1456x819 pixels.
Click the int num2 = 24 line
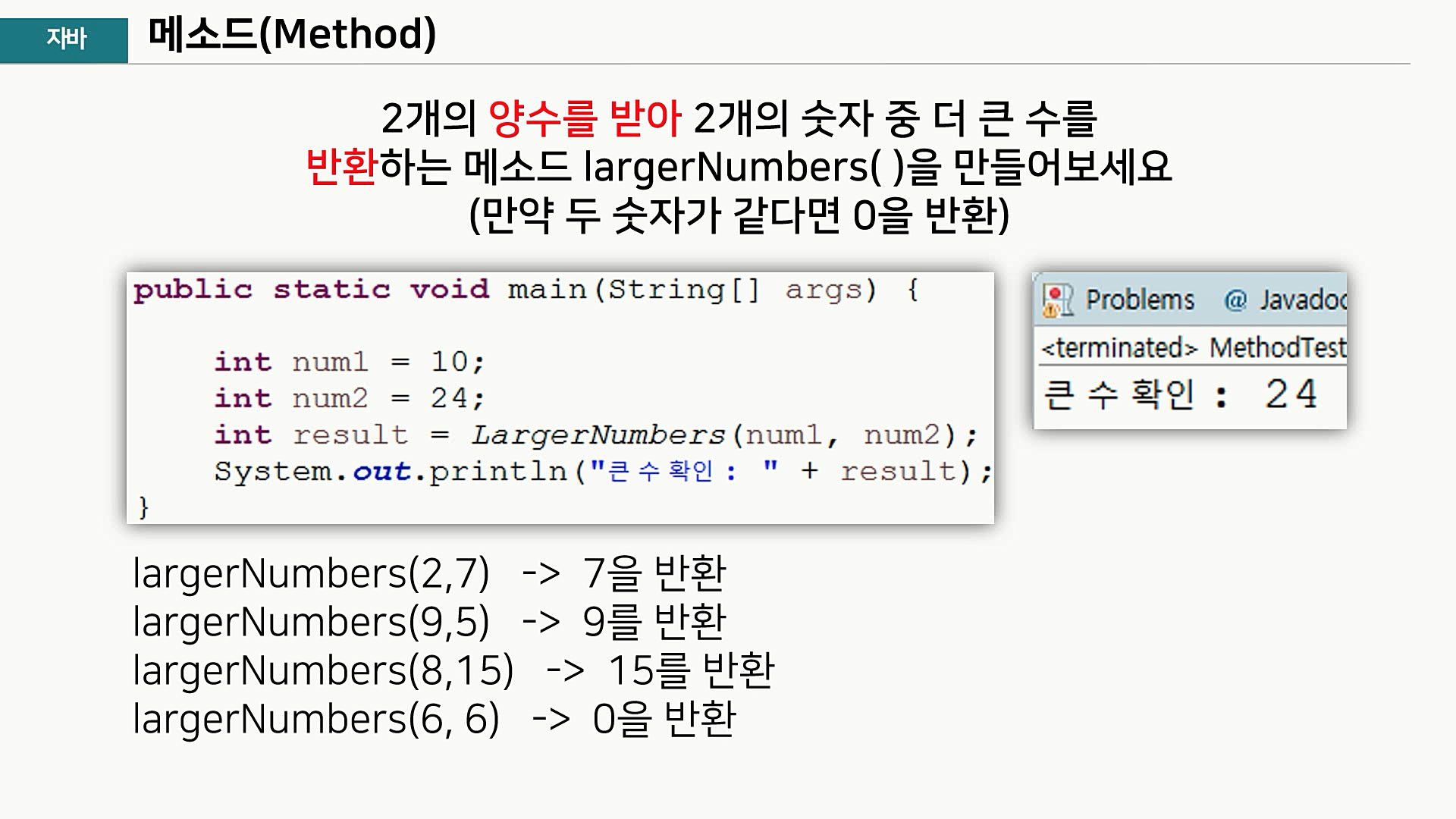(349, 399)
